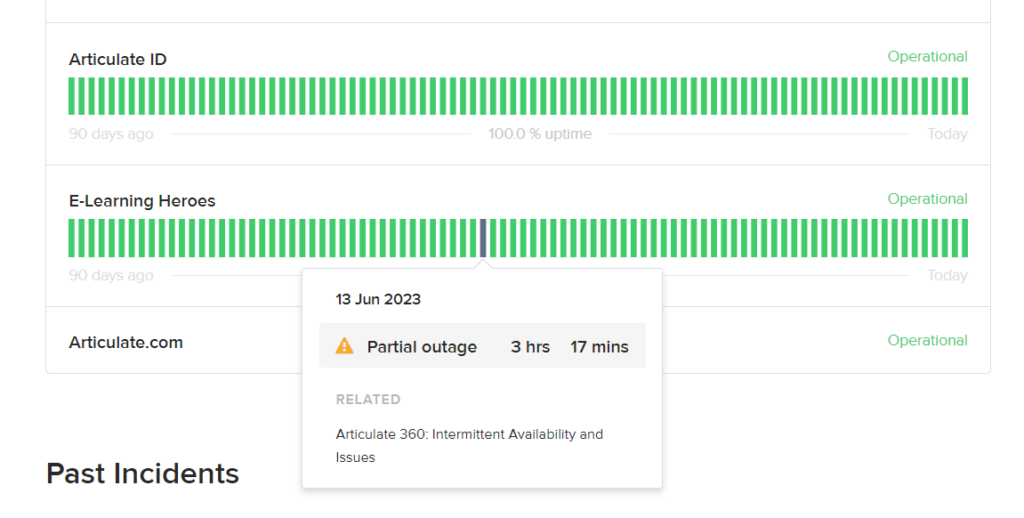The image size is (1024, 518).
Task: Click the Past Incidents heading
Action: pos(142,474)
